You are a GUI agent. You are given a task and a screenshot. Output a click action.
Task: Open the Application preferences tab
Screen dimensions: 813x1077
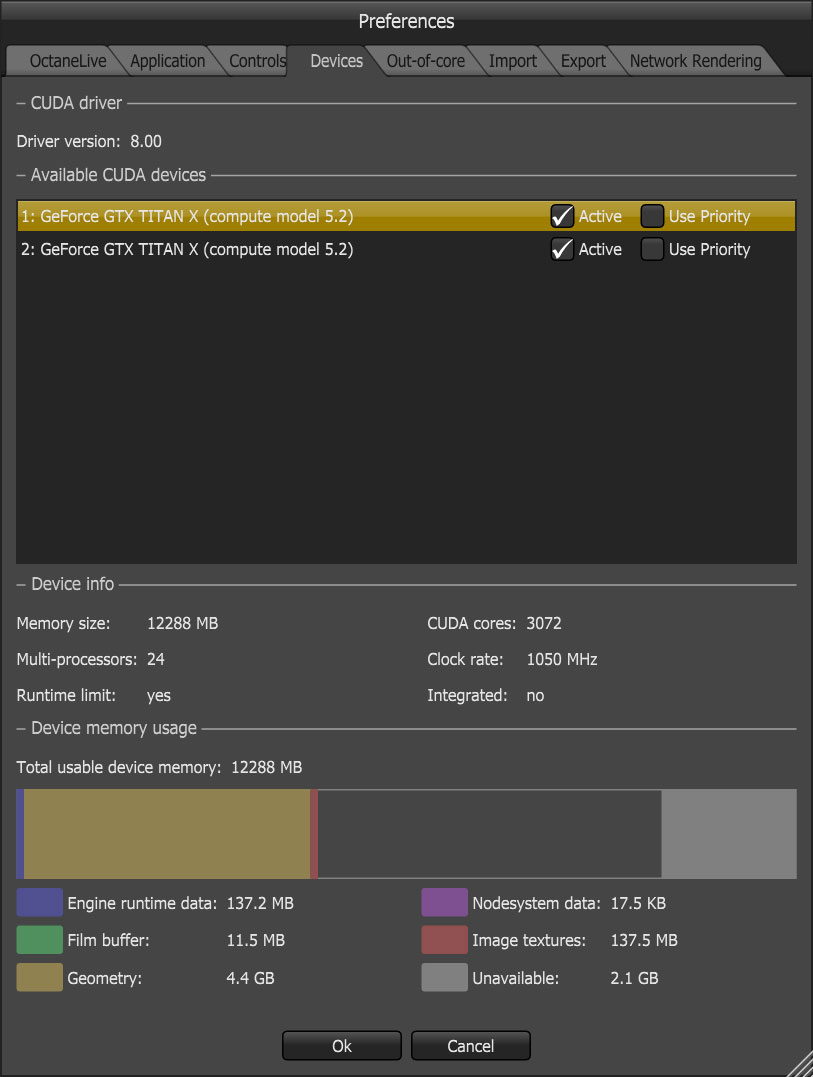[167, 61]
